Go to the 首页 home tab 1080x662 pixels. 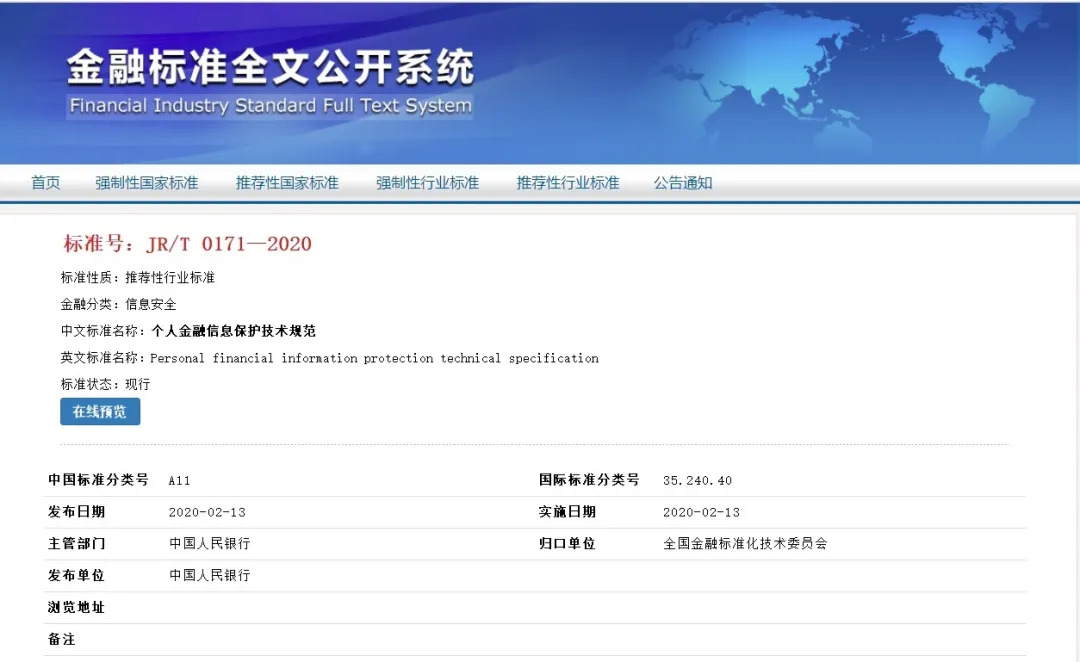point(46,183)
